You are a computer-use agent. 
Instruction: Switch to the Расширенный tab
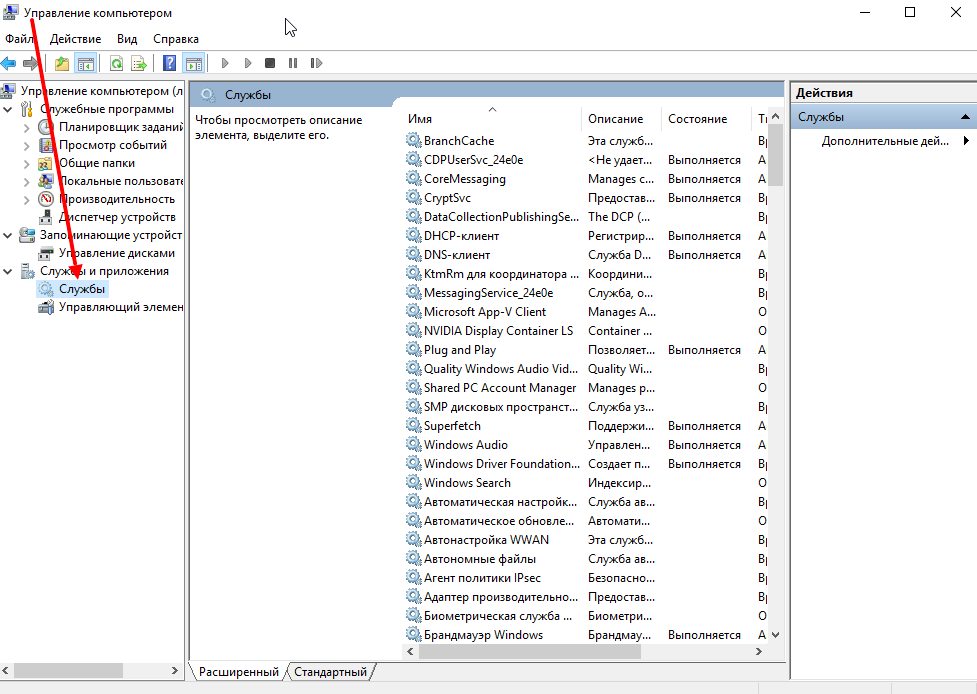pyautogui.click(x=239, y=672)
